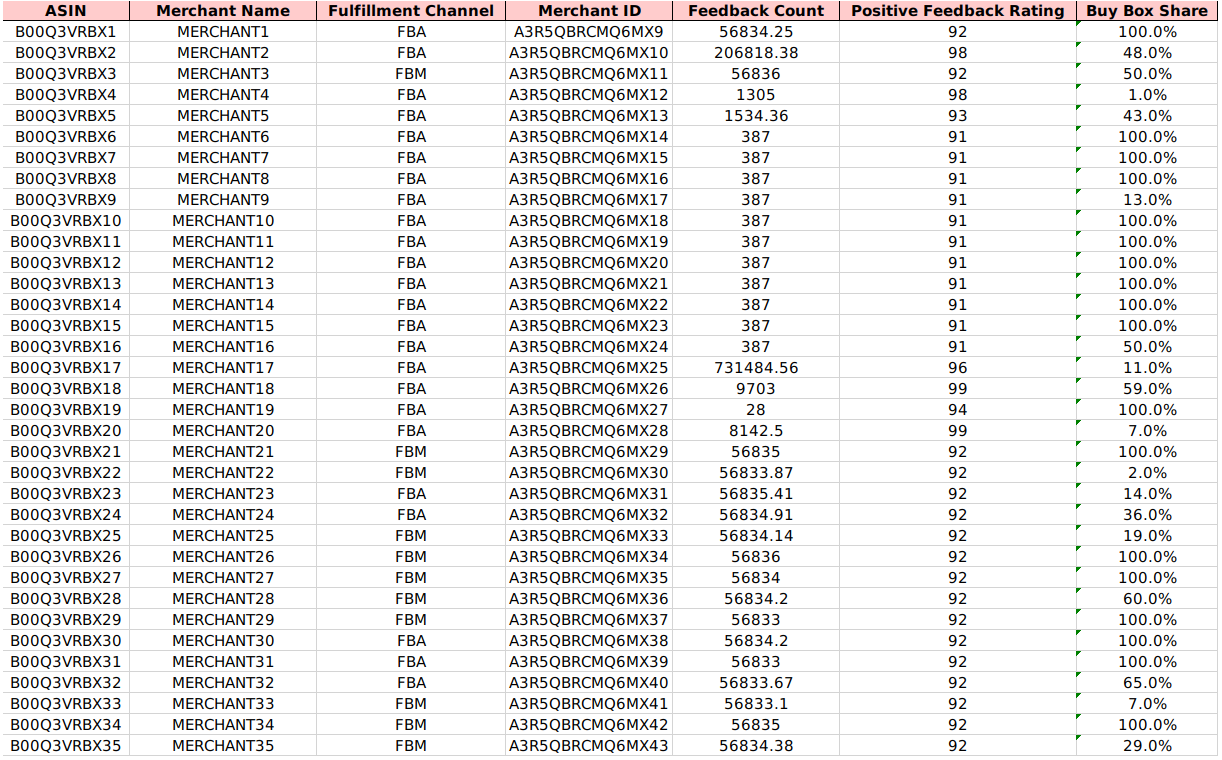Click merchant ID A3R5QBRCMQ6MX12
1222x760 pixels.
[x=589, y=95]
